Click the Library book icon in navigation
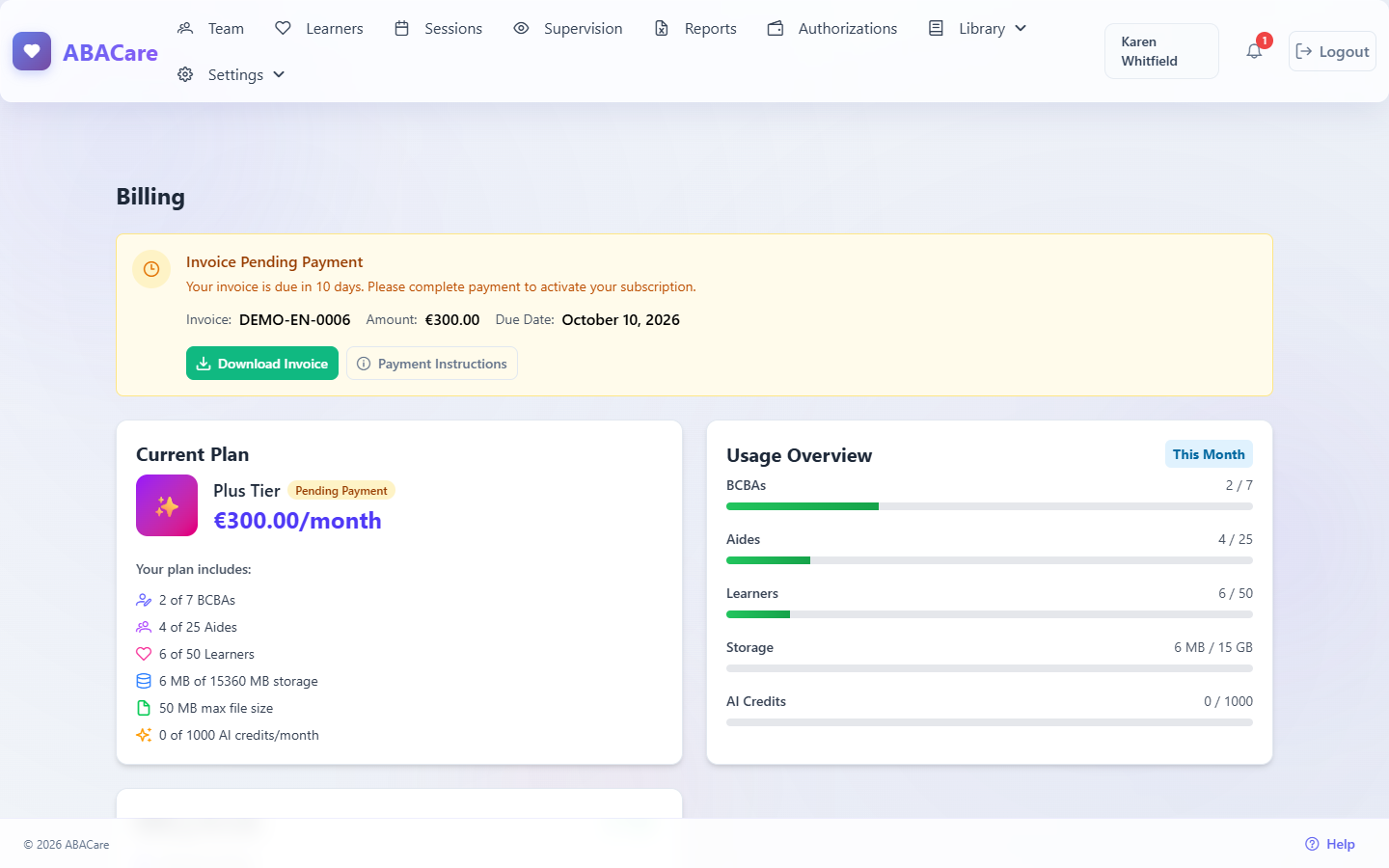The height and width of the screenshot is (868, 1389). [x=936, y=28]
